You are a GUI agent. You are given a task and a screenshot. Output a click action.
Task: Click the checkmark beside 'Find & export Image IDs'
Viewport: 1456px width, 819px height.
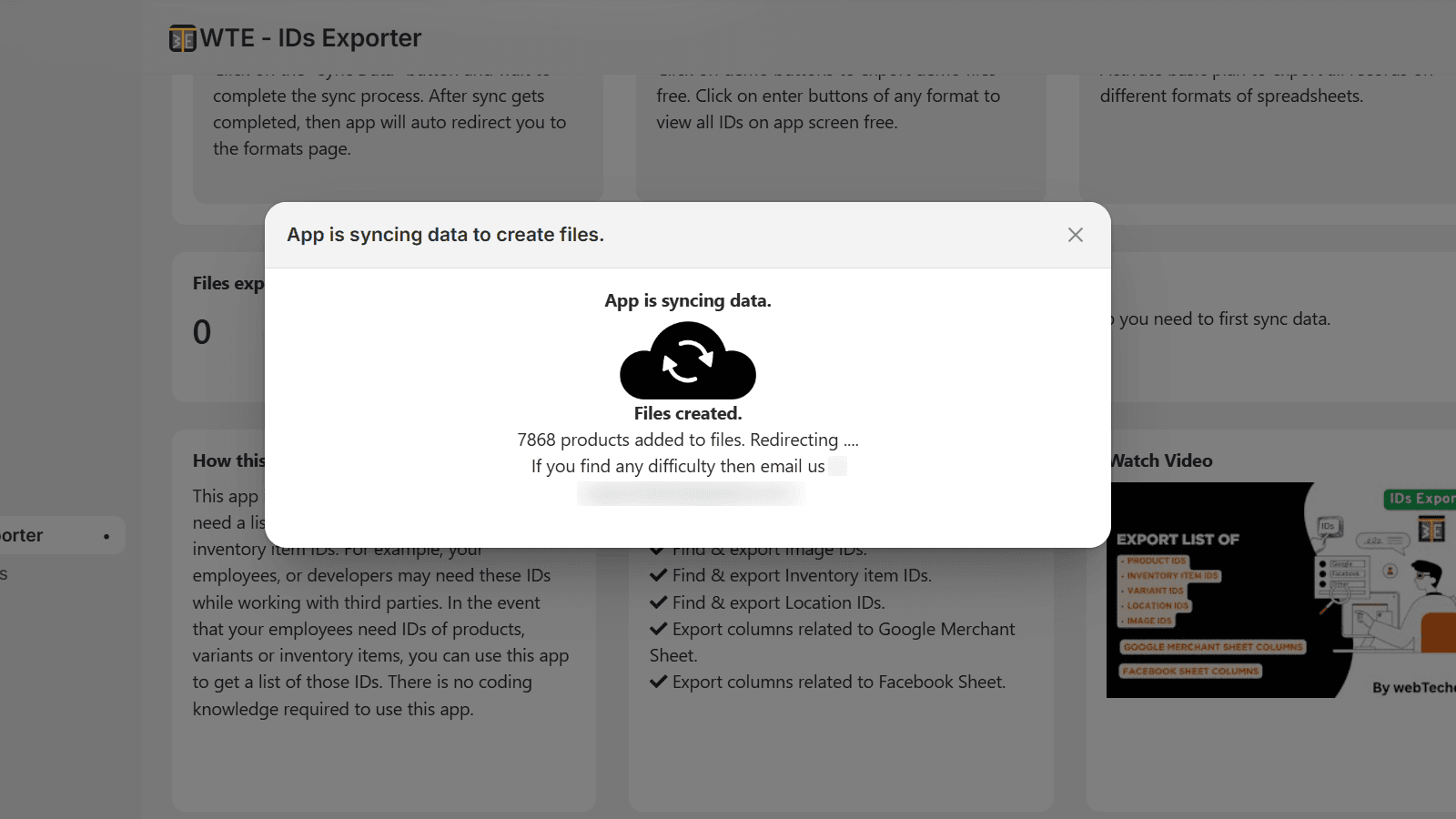pos(659,549)
